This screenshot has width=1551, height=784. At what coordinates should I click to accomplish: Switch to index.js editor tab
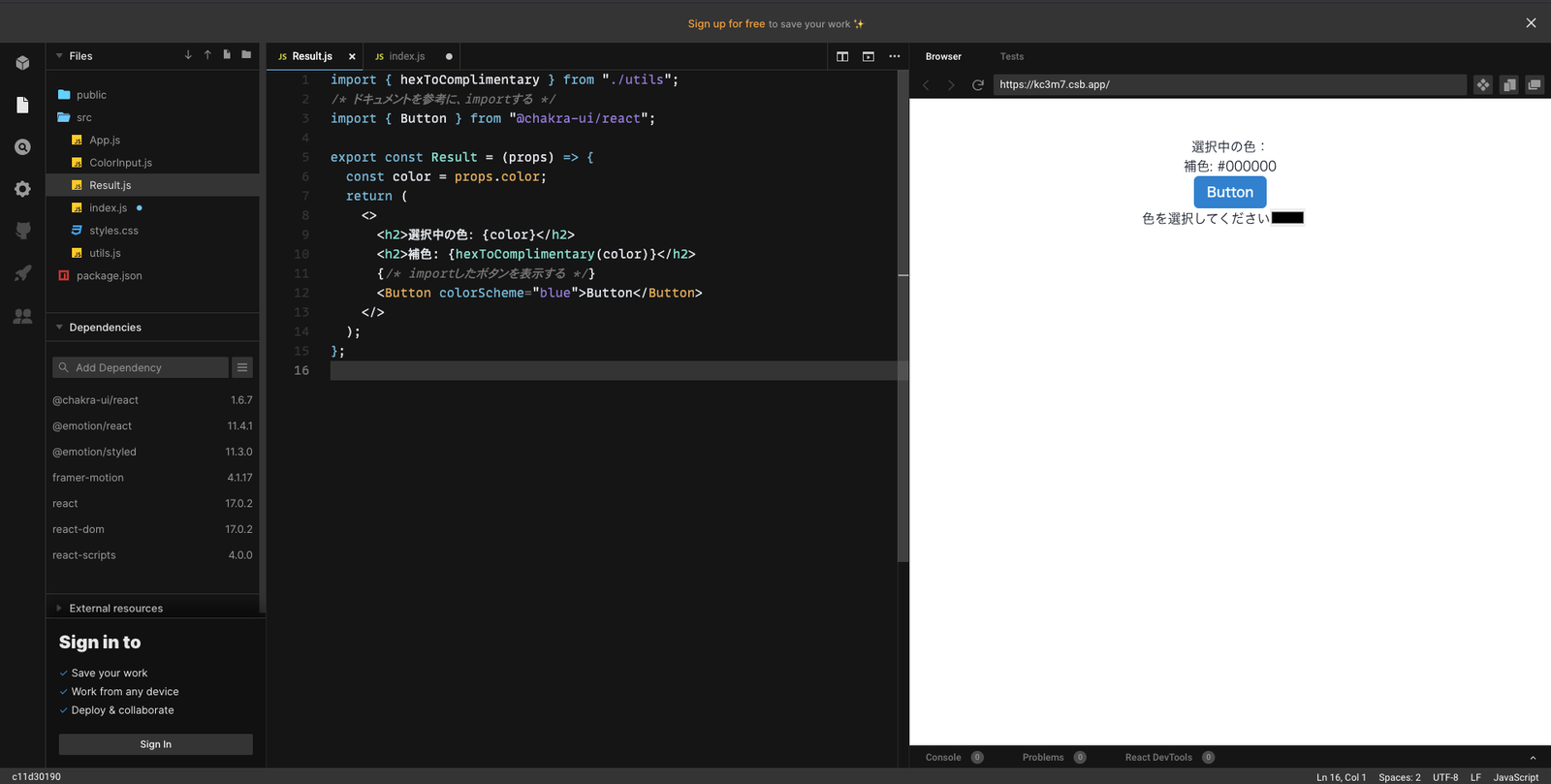(x=407, y=56)
